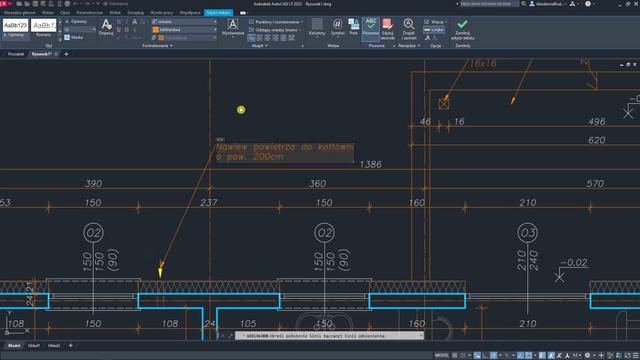Click the Field (Pole) insert icon
The image size is (640, 360).
pyautogui.click(x=353, y=27)
